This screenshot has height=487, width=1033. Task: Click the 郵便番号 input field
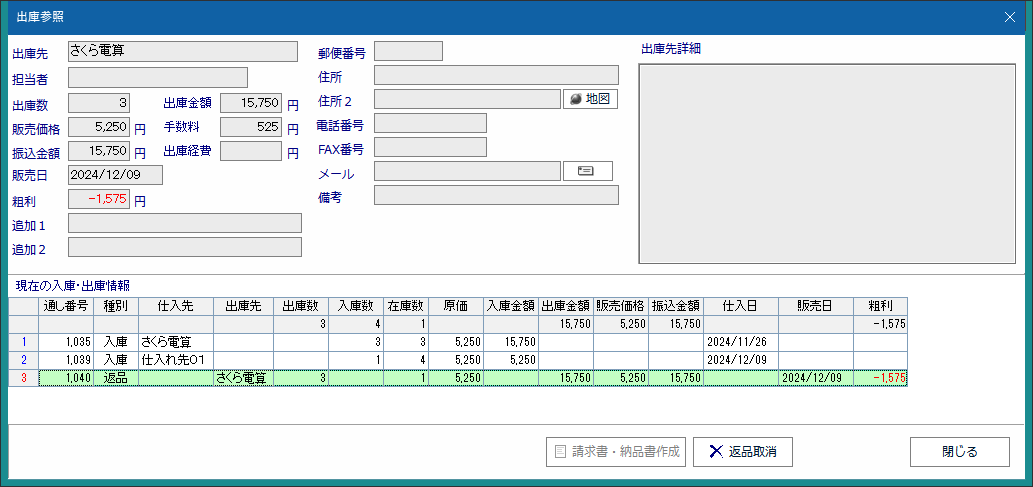407,52
